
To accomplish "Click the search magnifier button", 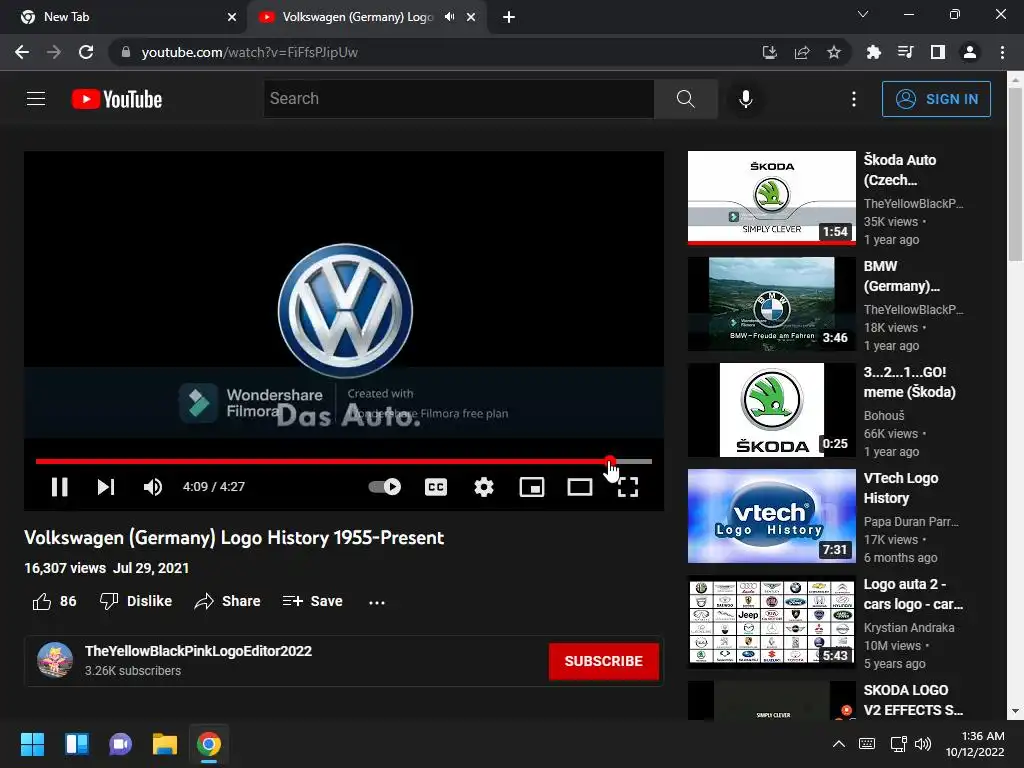I will tap(685, 99).
